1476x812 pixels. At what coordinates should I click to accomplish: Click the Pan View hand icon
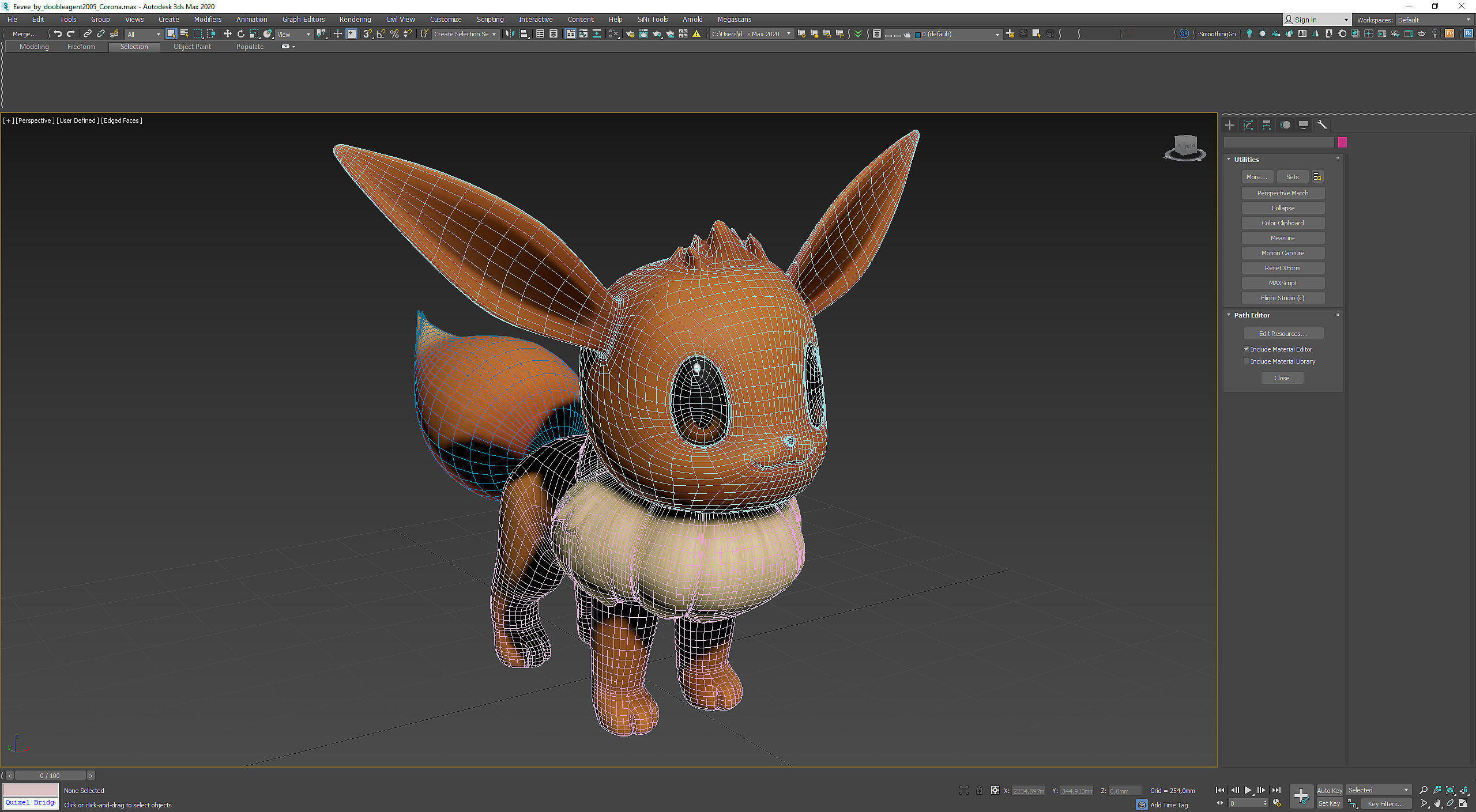[x=1437, y=803]
